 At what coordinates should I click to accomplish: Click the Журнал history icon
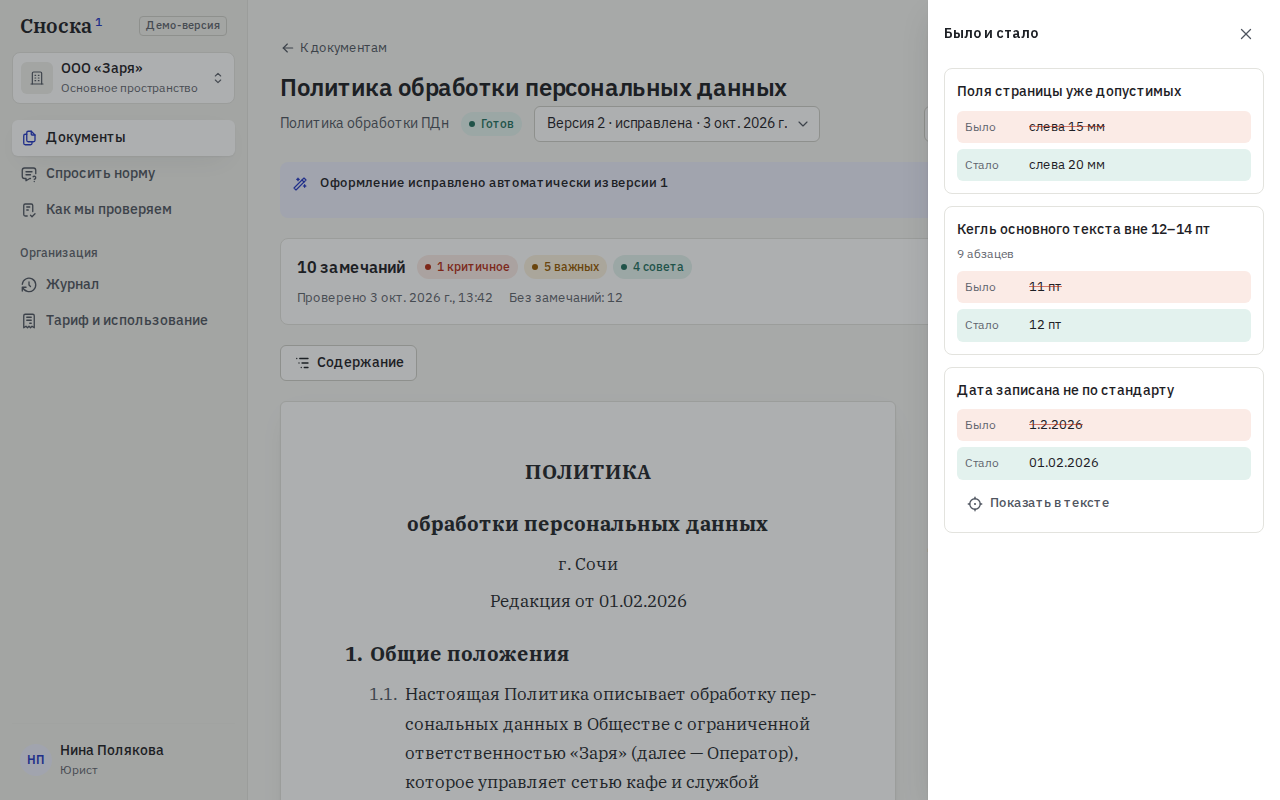[29, 285]
